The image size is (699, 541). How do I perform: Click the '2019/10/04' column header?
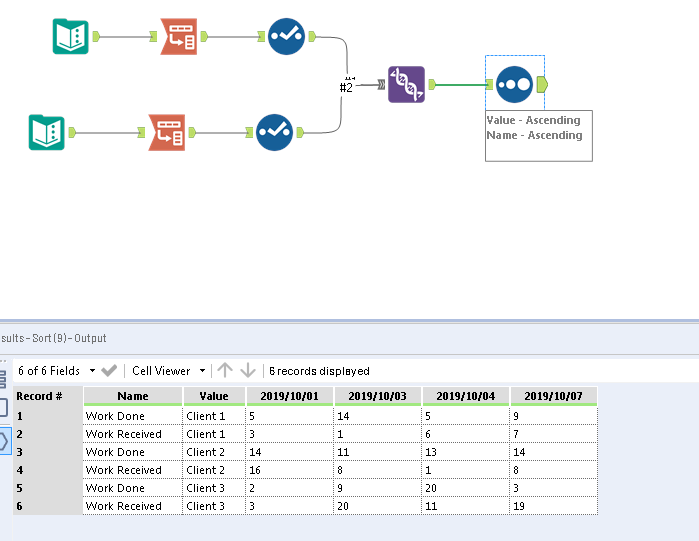click(x=465, y=396)
